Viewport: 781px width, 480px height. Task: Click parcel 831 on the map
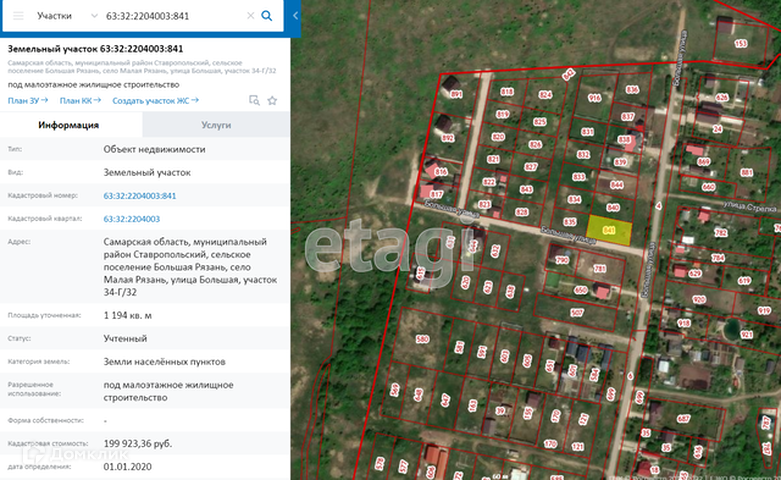[587, 132]
